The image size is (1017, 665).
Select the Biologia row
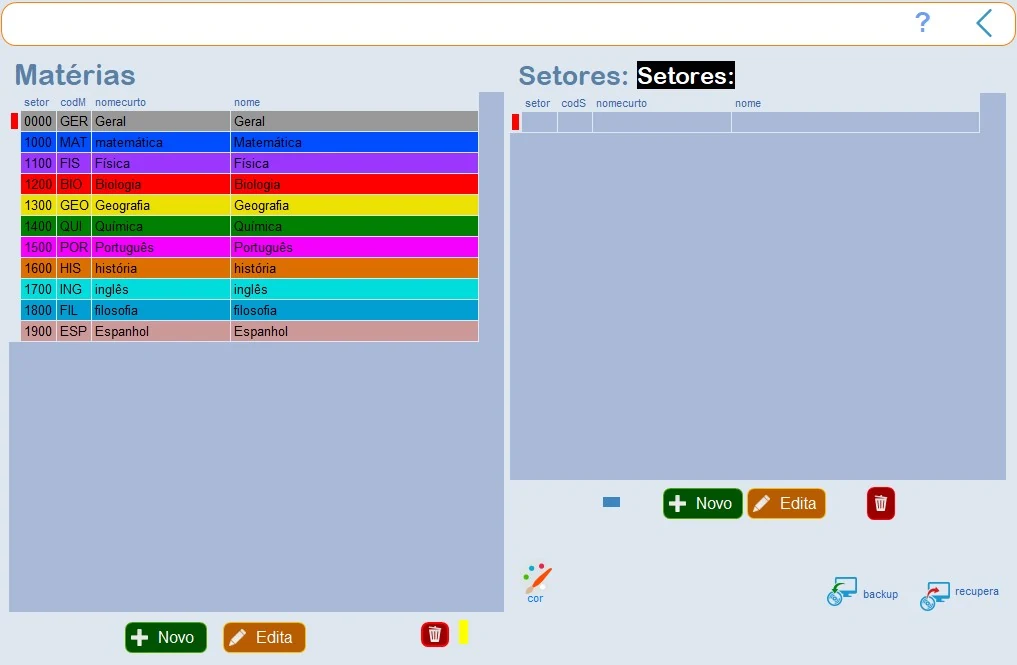tap(250, 184)
